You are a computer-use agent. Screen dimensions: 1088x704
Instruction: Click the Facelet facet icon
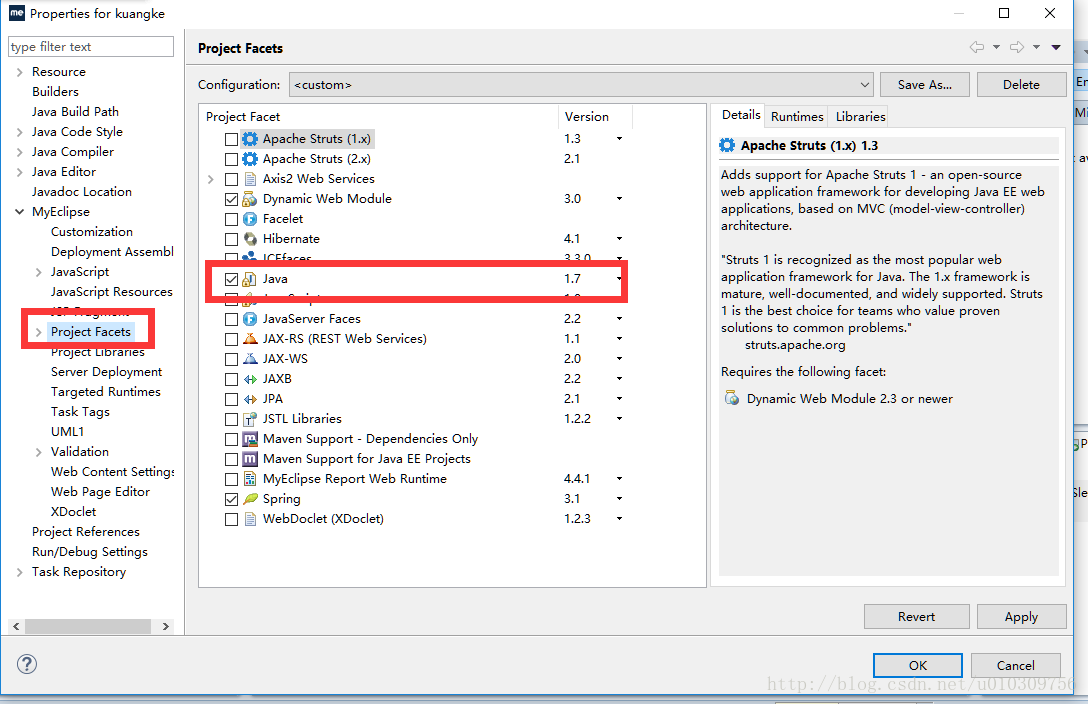click(250, 219)
